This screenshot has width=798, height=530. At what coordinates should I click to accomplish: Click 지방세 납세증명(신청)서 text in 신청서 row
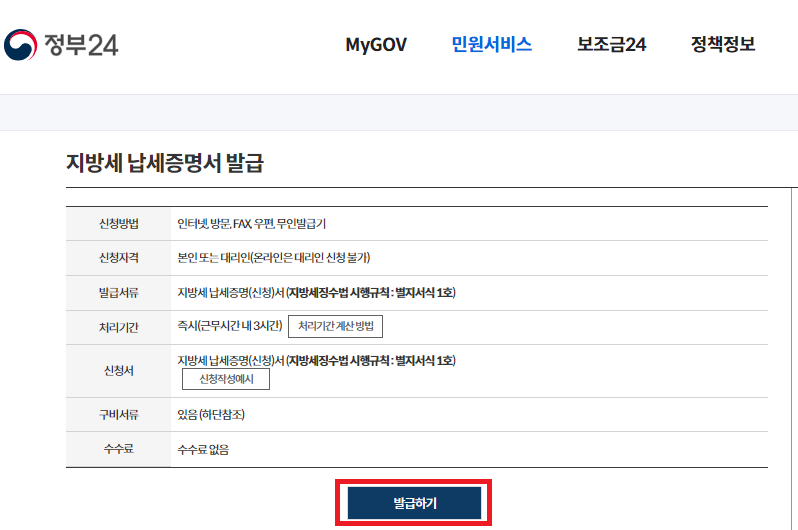click(x=316, y=361)
